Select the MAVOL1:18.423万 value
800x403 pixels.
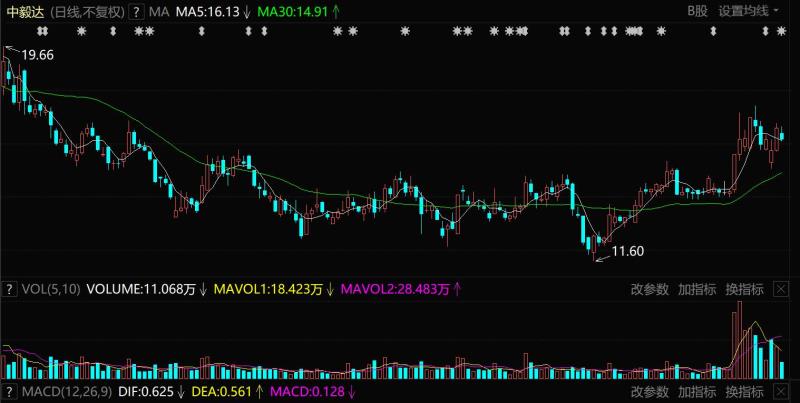point(268,290)
